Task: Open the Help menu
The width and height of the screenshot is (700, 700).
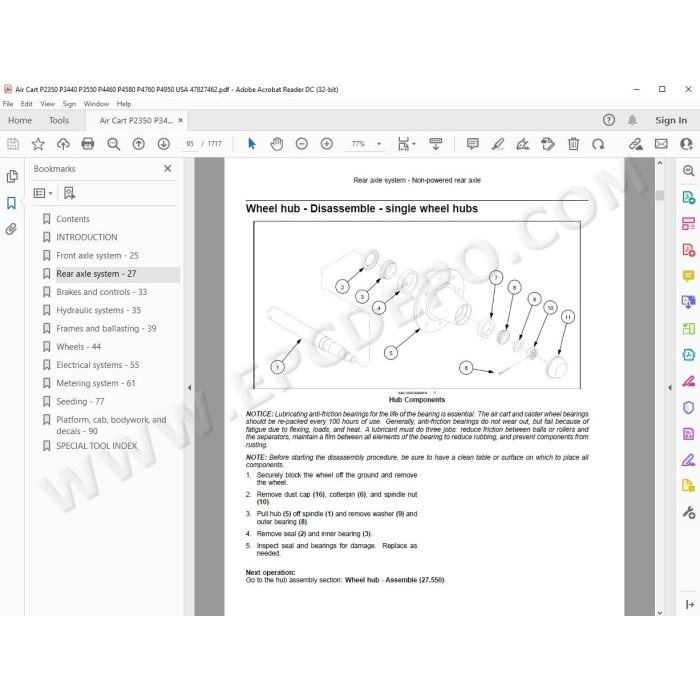Action: pyautogui.click(x=124, y=104)
